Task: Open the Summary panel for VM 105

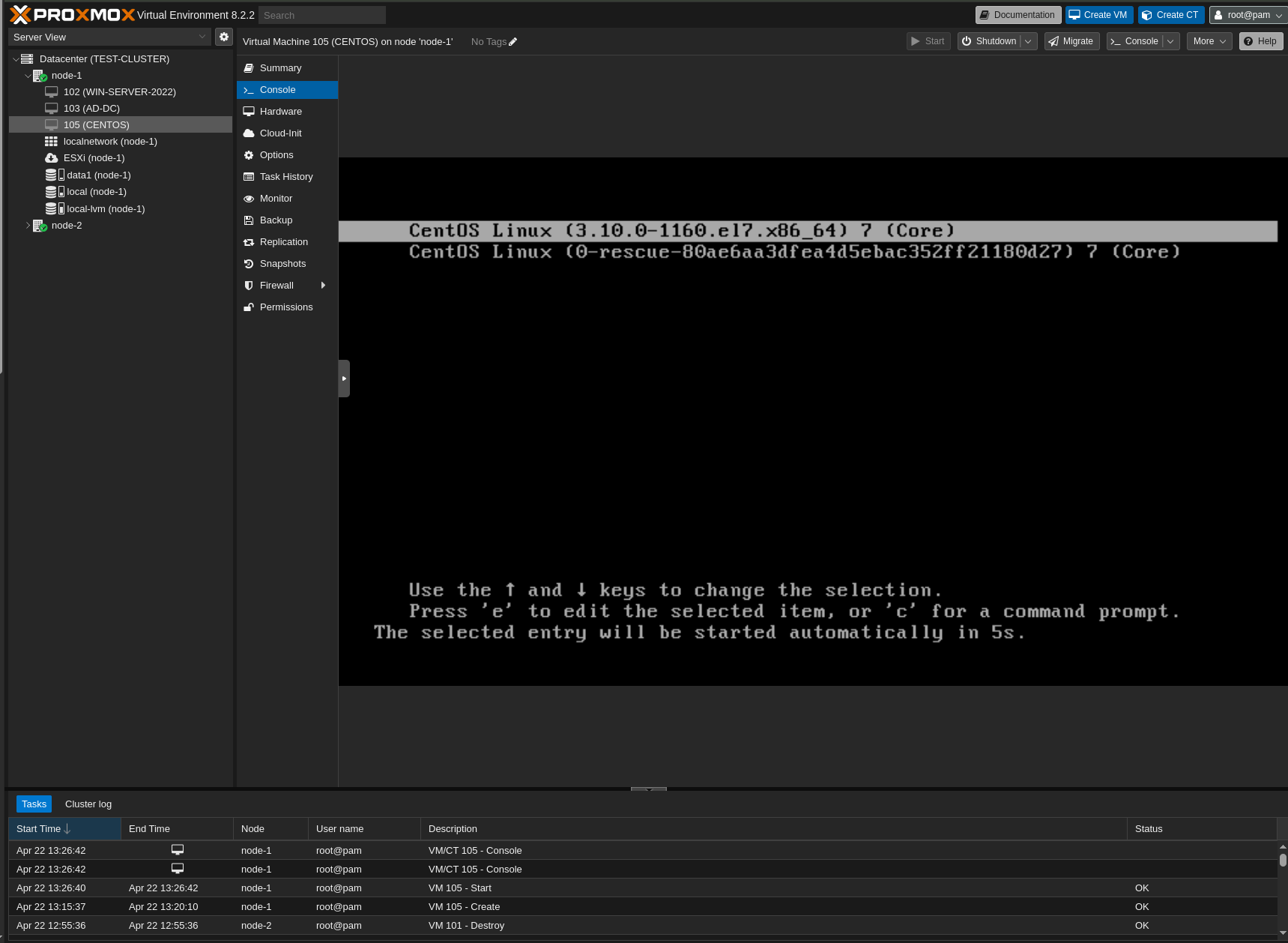Action: pos(279,67)
